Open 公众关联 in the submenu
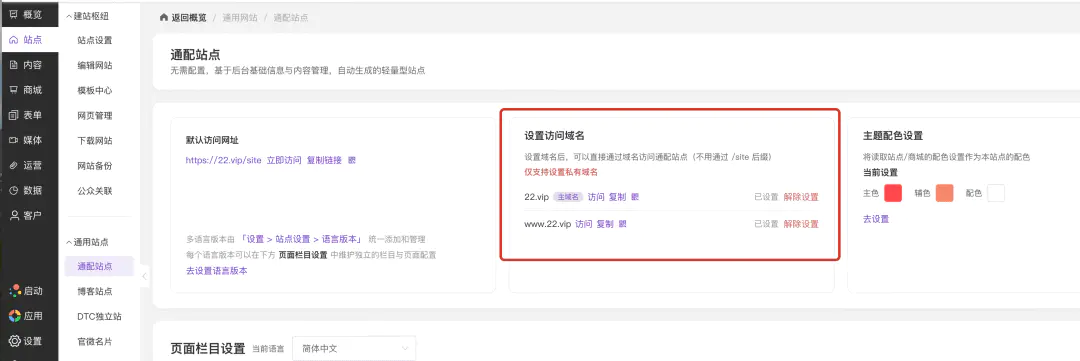Screen dimensions: 1080x361 tap(95, 191)
